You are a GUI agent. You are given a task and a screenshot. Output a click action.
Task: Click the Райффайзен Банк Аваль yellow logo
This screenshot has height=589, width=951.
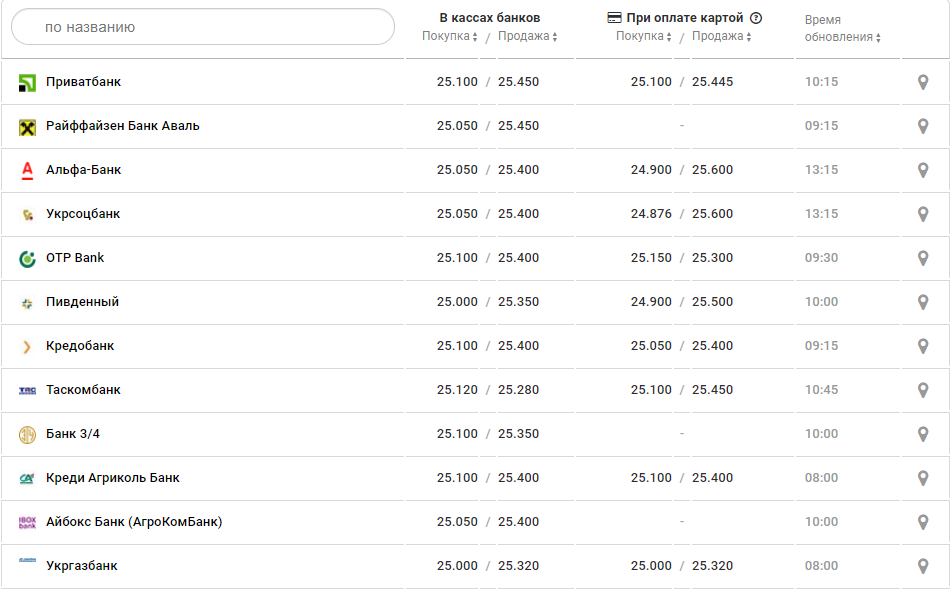pyautogui.click(x=27, y=126)
